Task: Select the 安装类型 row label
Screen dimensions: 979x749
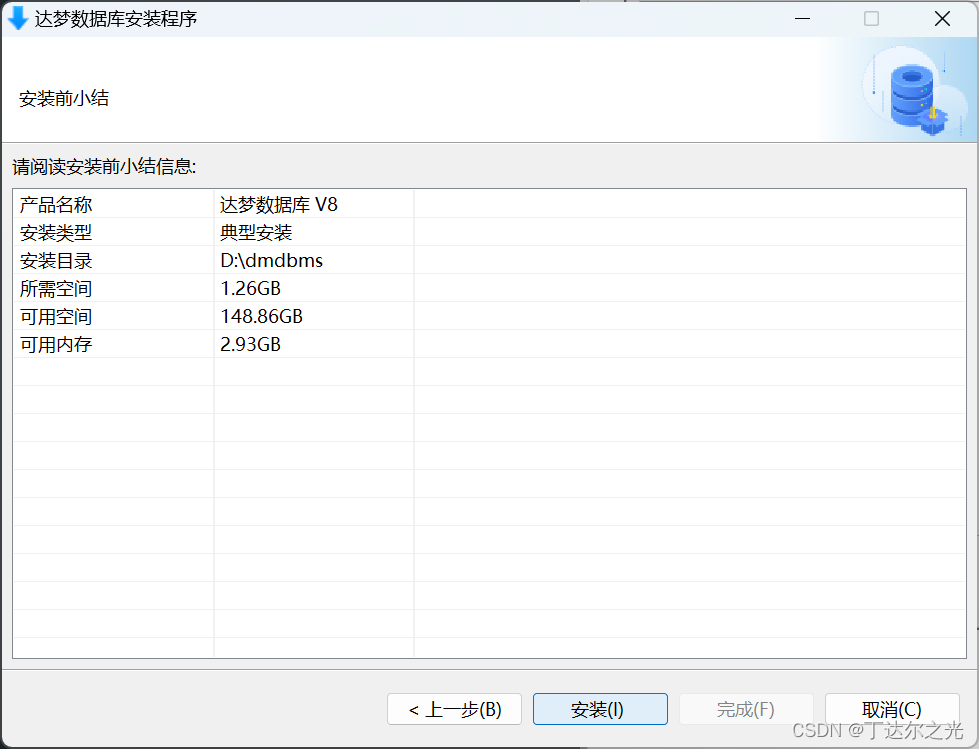Action: click(56, 233)
